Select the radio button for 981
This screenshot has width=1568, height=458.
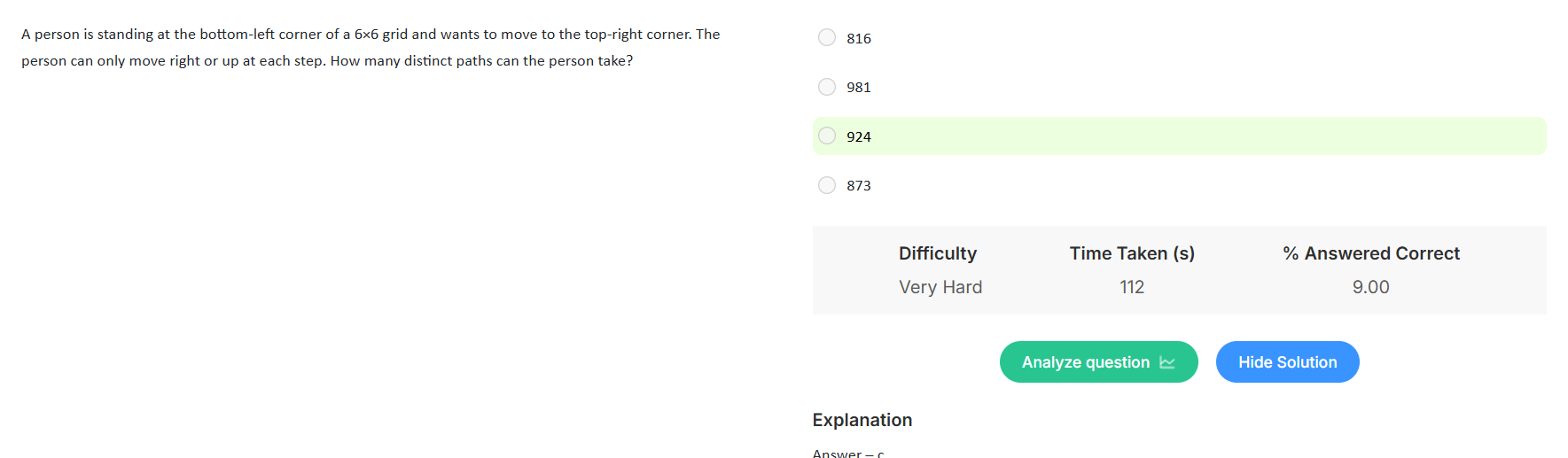click(x=827, y=87)
